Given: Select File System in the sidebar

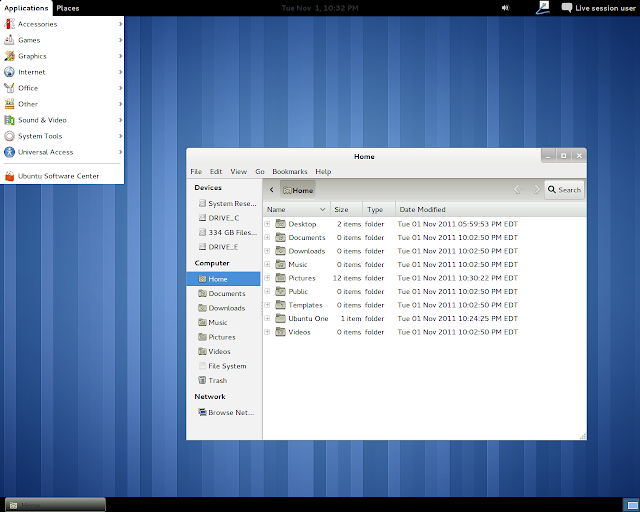Looking at the screenshot, I should (x=224, y=366).
